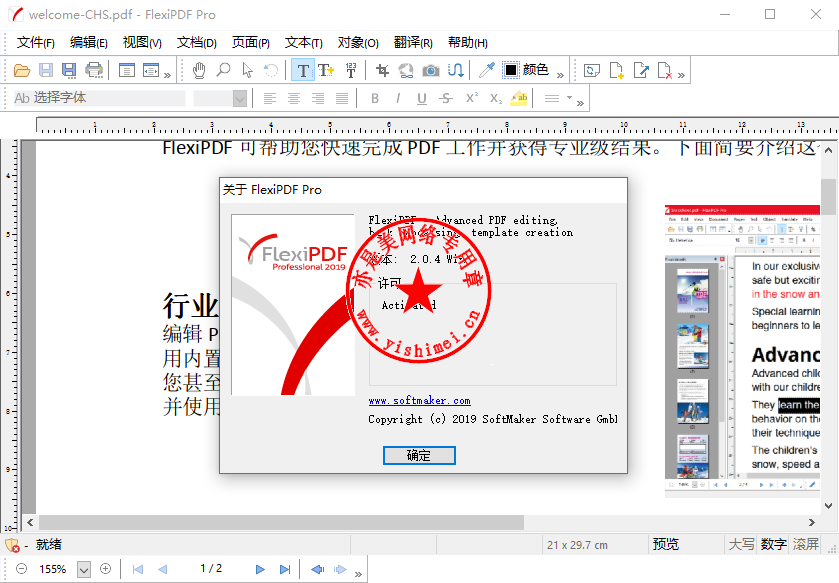Click the vertical scrollbar down arrow

828,505
